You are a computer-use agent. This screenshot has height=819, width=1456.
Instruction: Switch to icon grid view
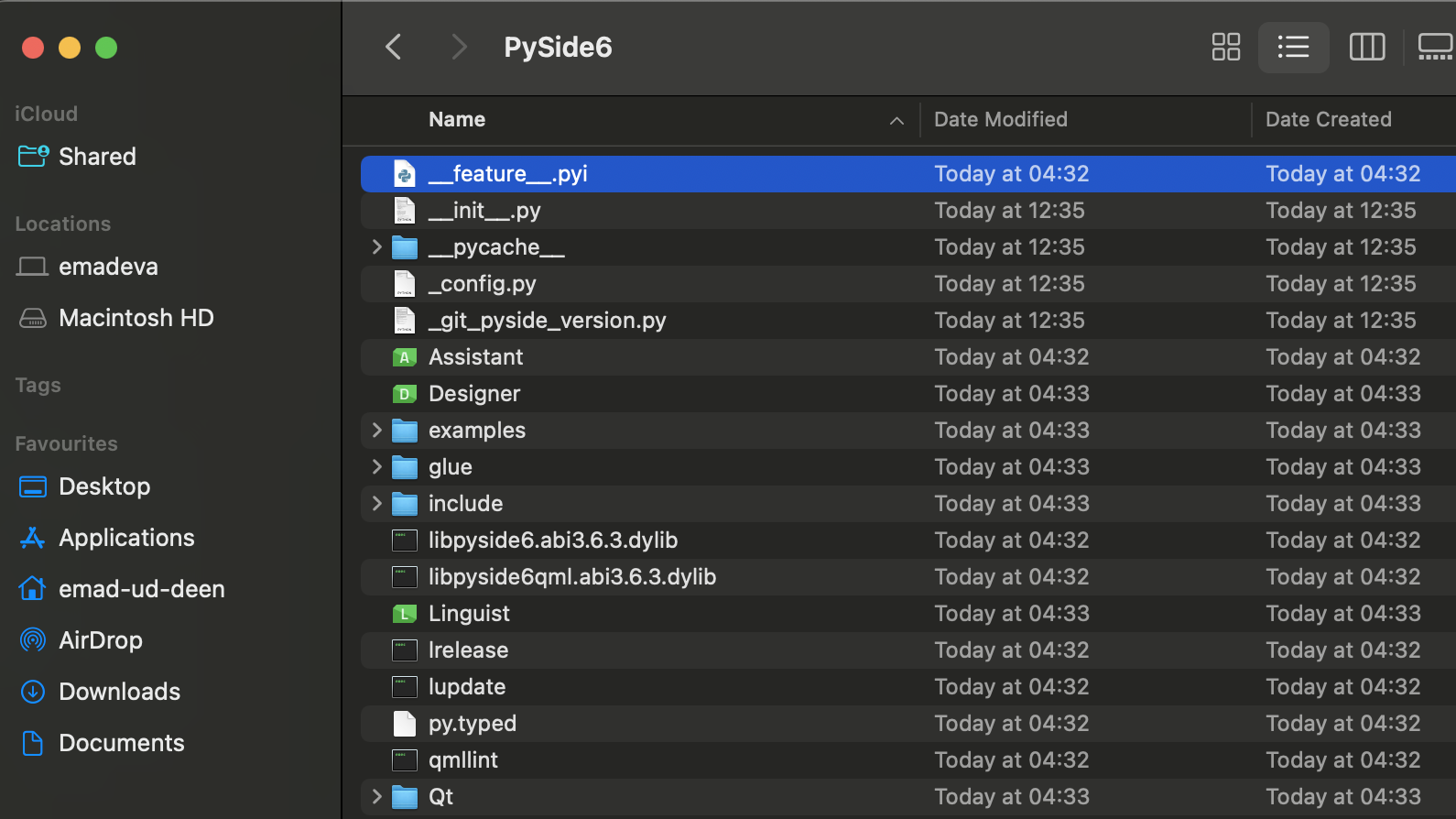(1225, 47)
